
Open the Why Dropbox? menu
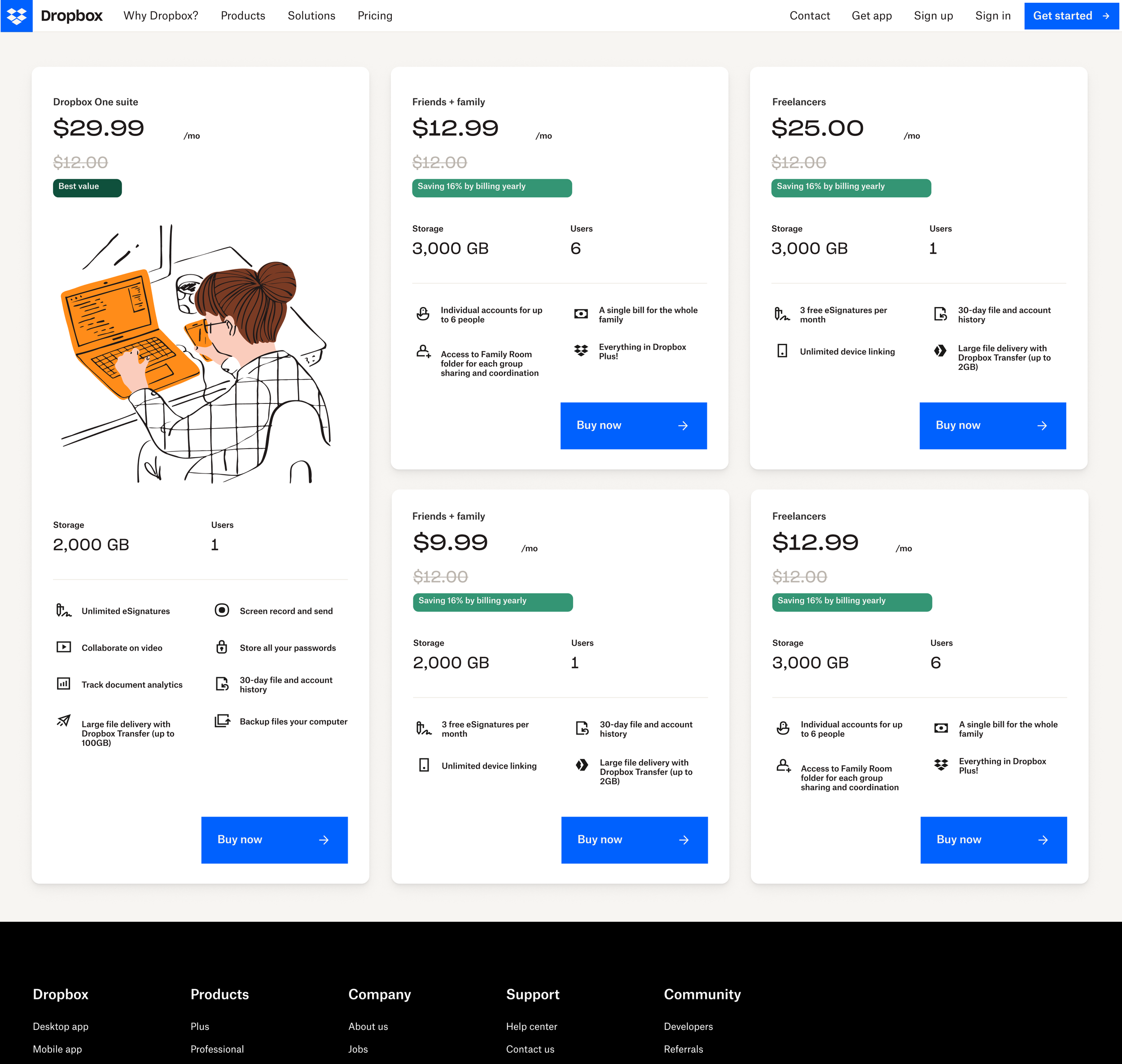click(x=161, y=16)
